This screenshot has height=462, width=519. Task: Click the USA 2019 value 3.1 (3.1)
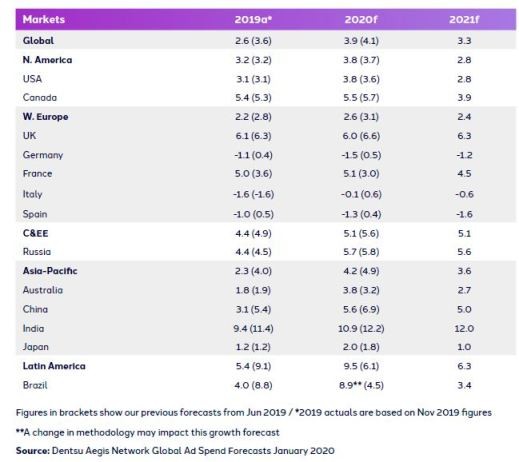[253, 79]
